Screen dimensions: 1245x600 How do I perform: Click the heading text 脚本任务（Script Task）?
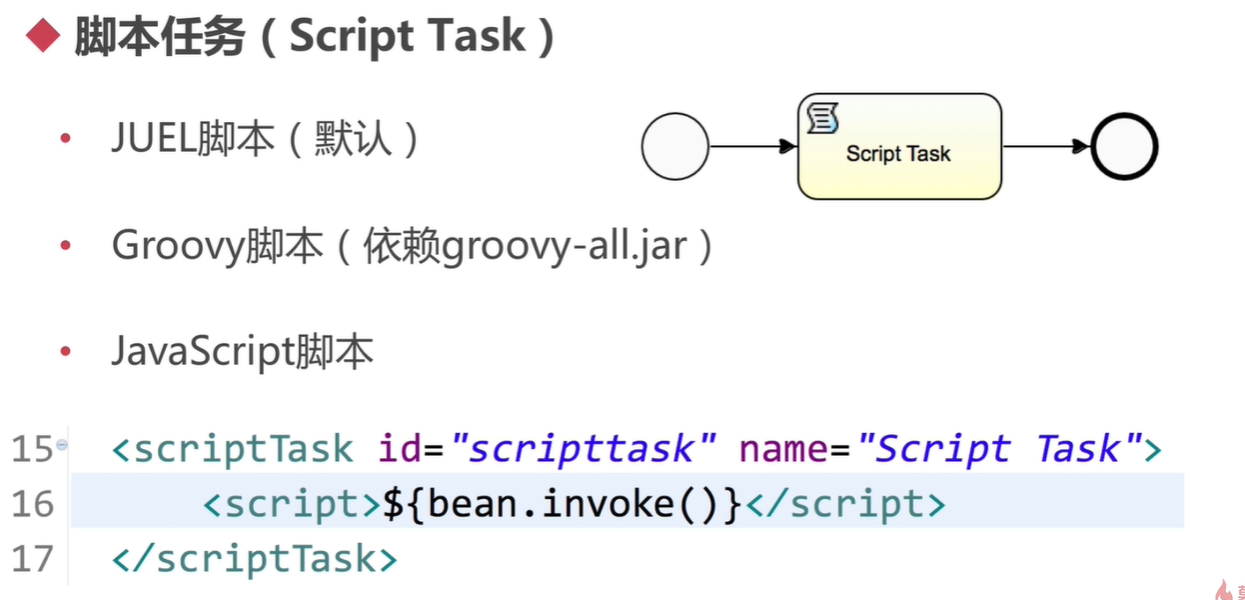point(314,37)
